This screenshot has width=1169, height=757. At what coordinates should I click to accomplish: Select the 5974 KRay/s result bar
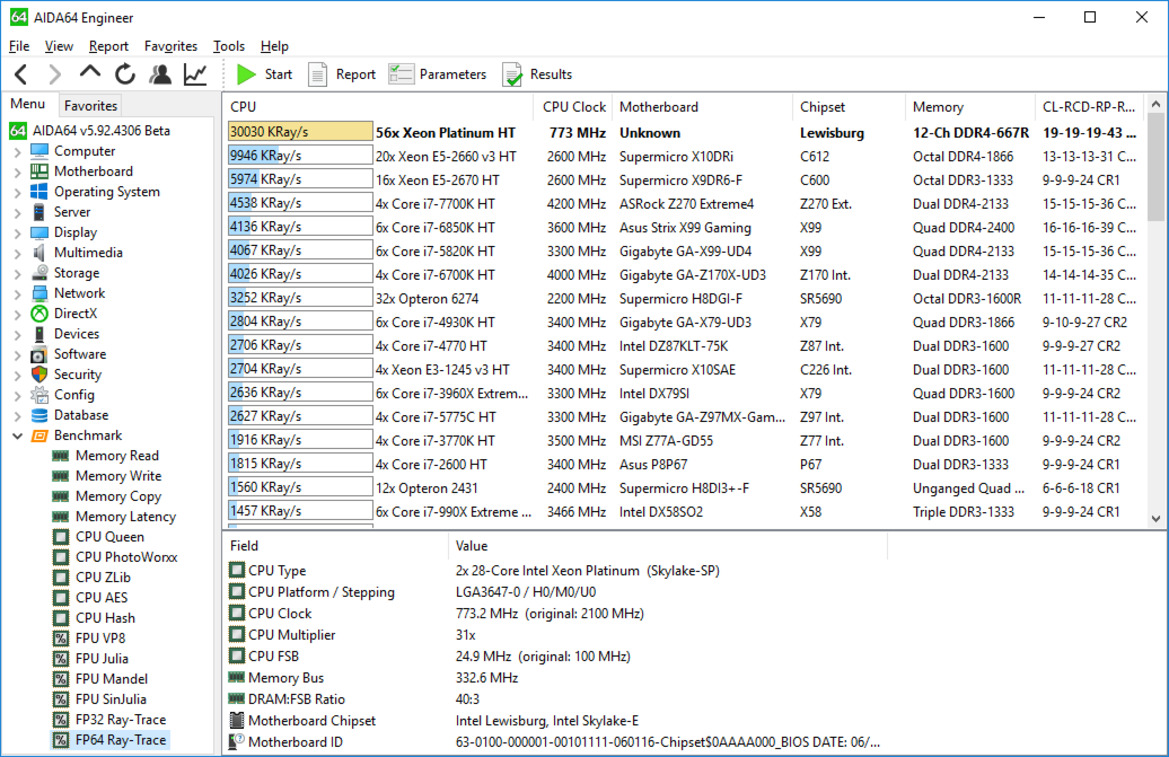(300, 179)
